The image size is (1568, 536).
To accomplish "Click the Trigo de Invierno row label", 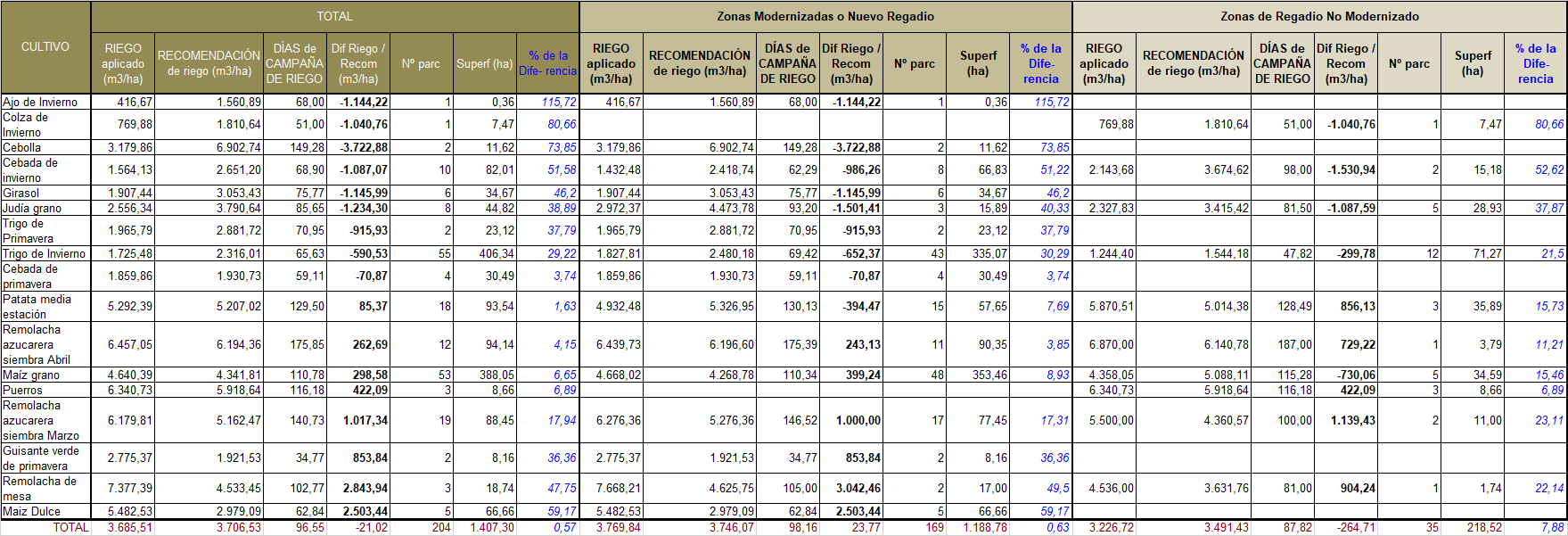I will [x=45, y=253].
